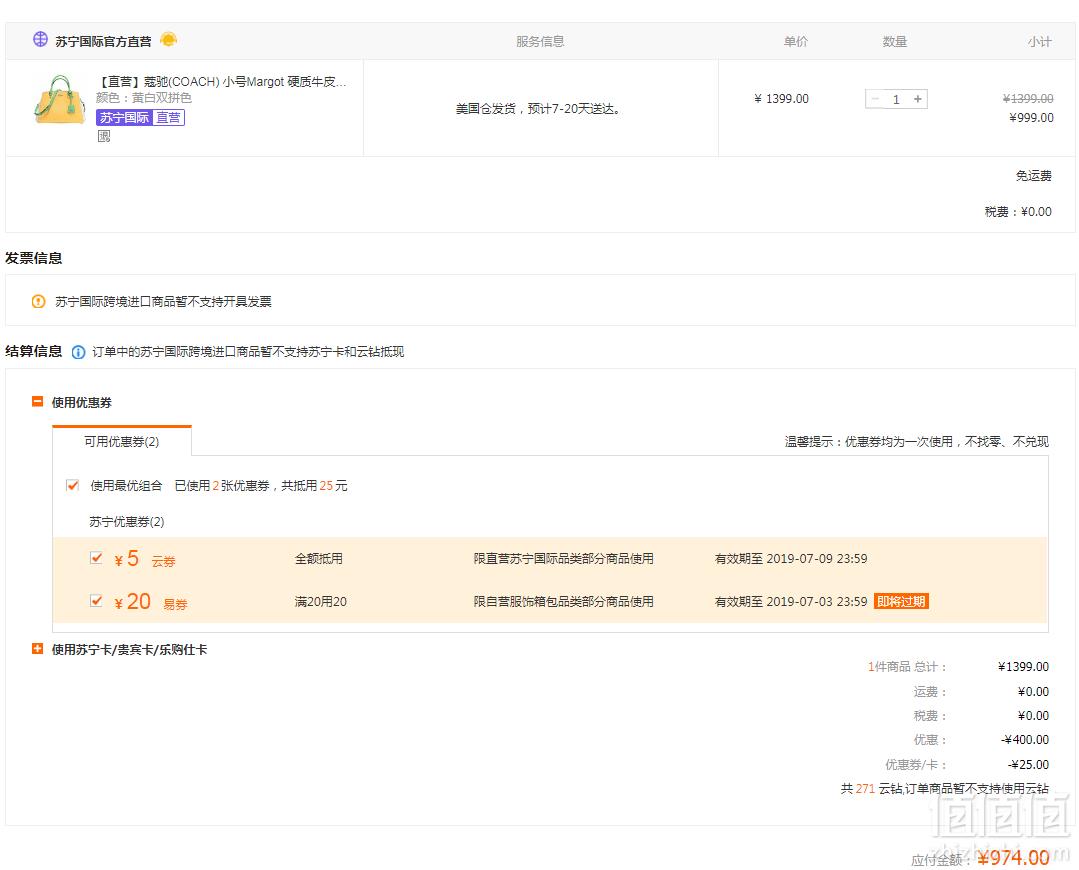Toggle the 使用最优组合 checkbox
The height and width of the screenshot is (870, 1079).
tap(72, 485)
